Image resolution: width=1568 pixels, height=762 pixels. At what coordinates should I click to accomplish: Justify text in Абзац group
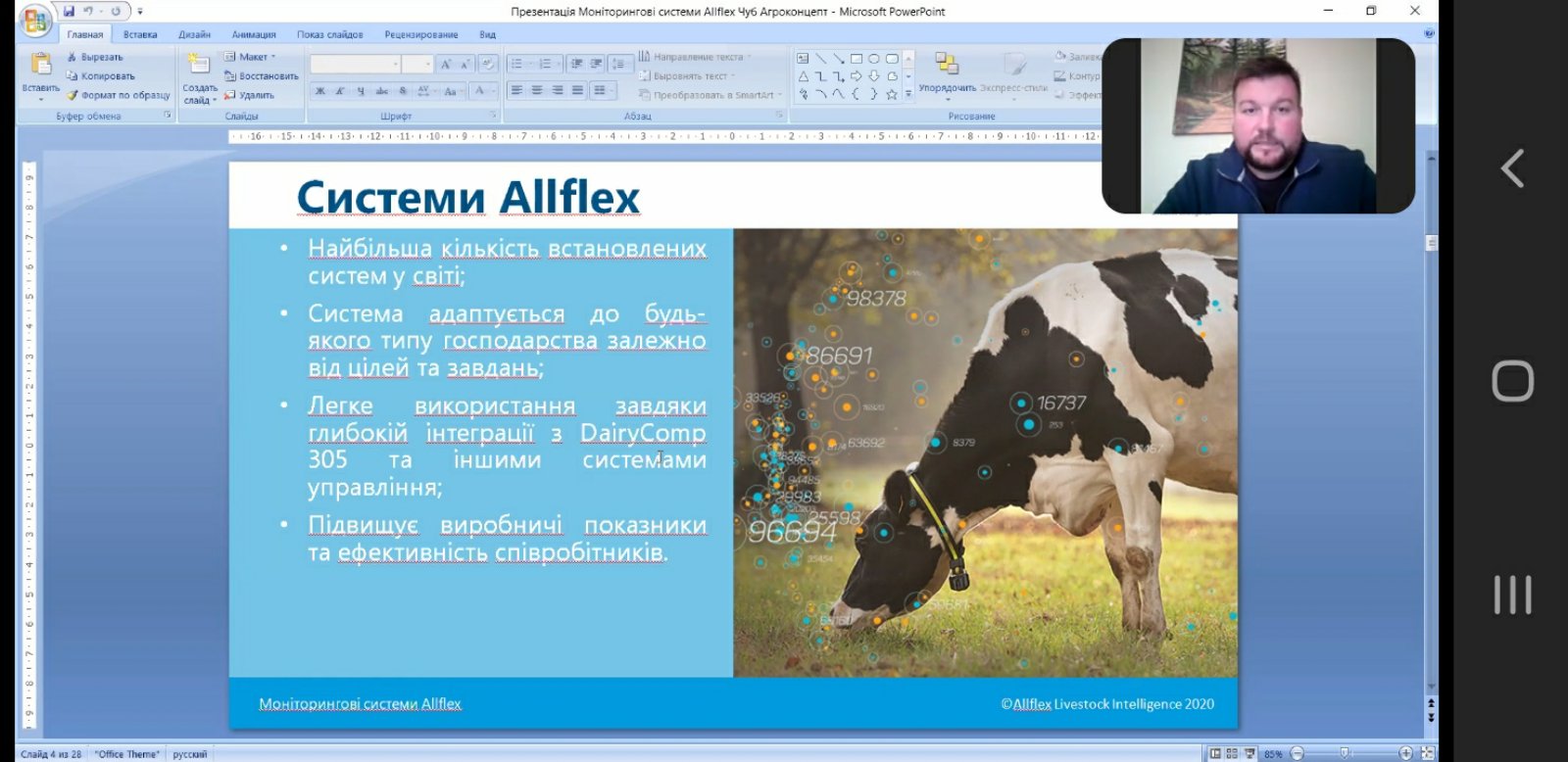(x=577, y=90)
